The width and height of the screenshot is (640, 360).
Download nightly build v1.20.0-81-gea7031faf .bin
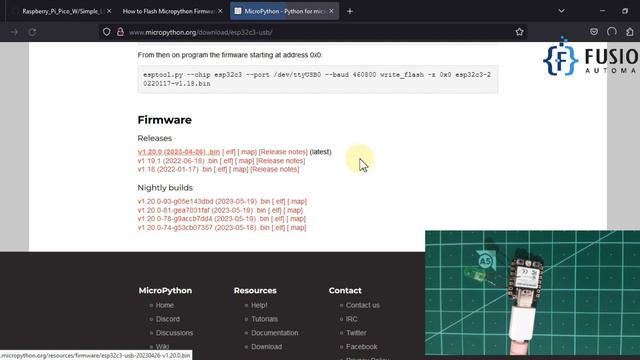[202, 210]
